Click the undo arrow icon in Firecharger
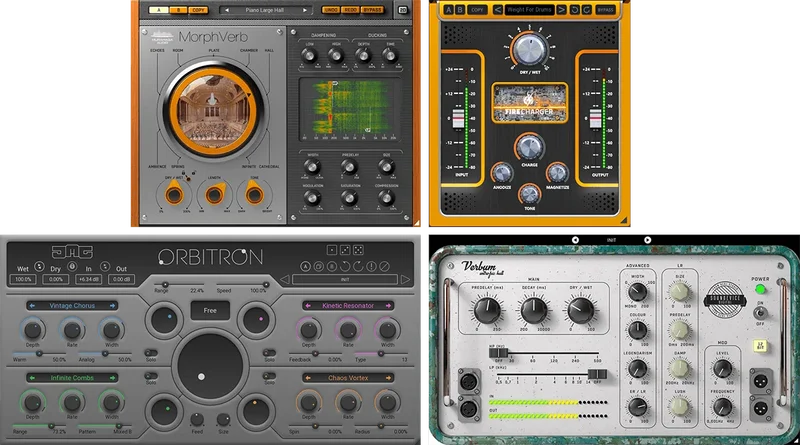This screenshot has width=800, height=445. coord(574,10)
